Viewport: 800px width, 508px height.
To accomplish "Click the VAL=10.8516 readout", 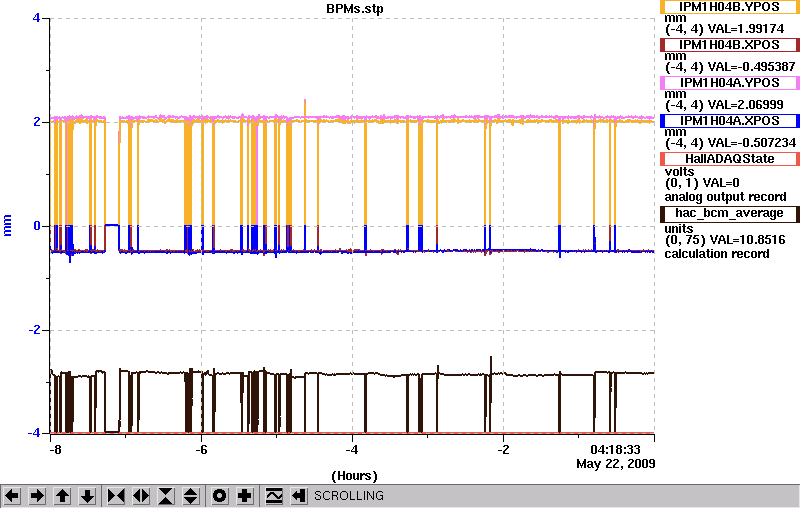I will pos(746,240).
